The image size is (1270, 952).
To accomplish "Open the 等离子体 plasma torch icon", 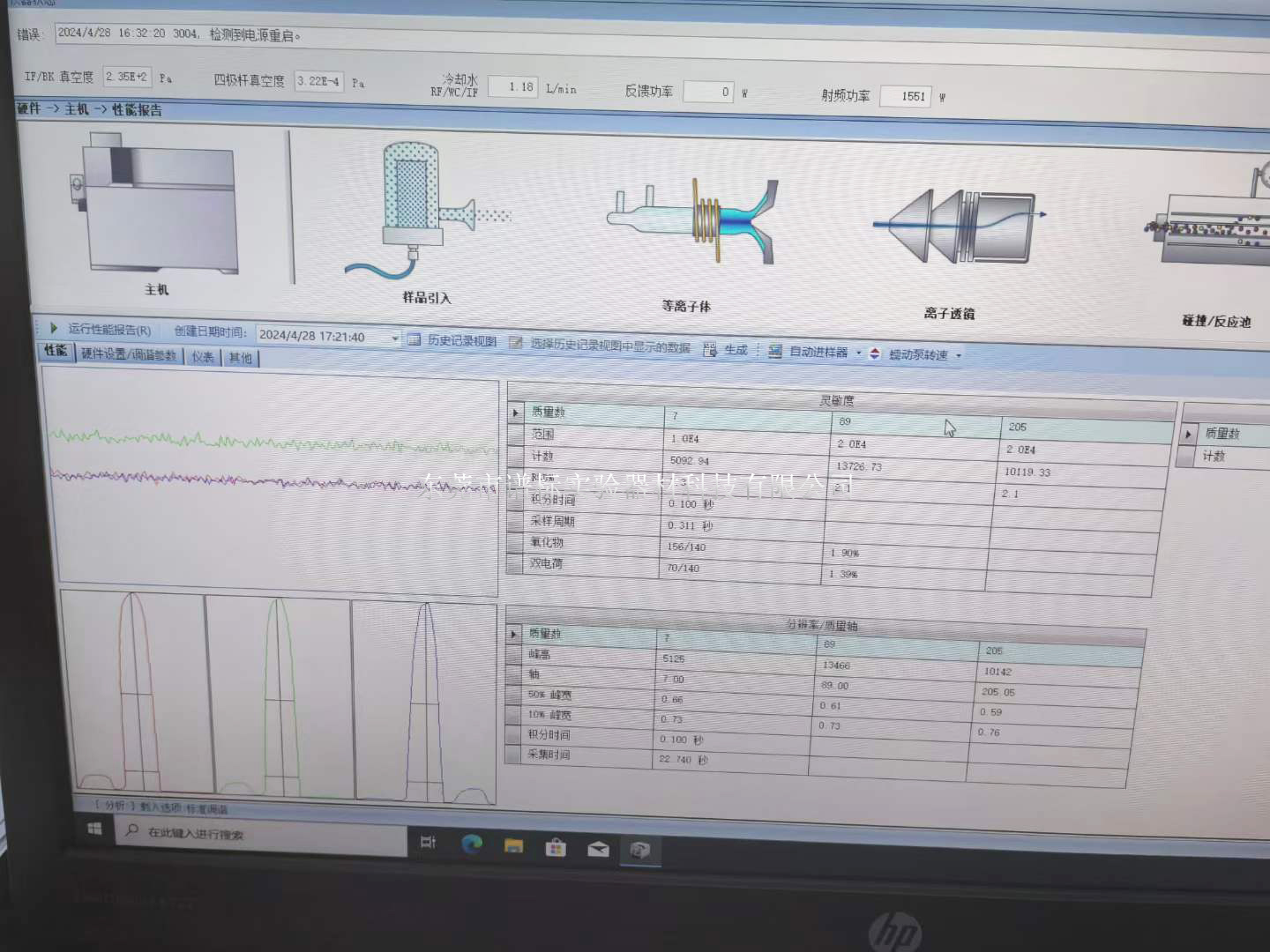I will point(692,222).
